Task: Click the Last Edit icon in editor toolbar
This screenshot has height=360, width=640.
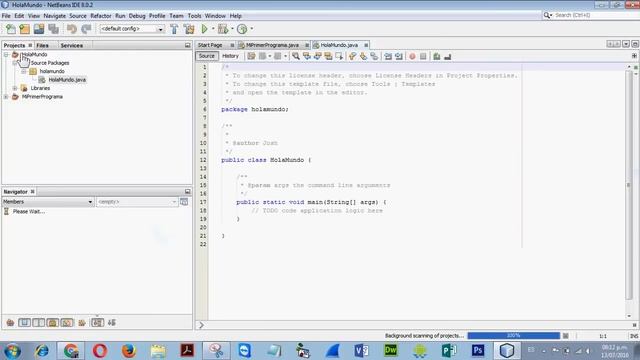Action: pos(251,56)
